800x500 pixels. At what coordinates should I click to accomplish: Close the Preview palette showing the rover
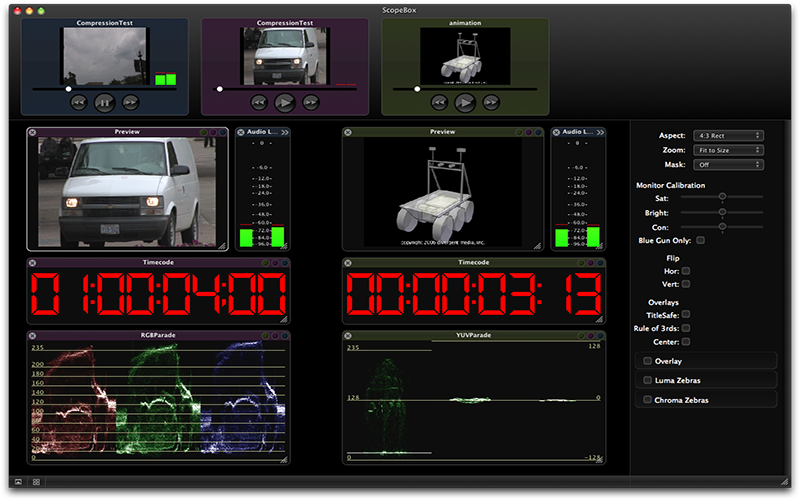coord(348,132)
